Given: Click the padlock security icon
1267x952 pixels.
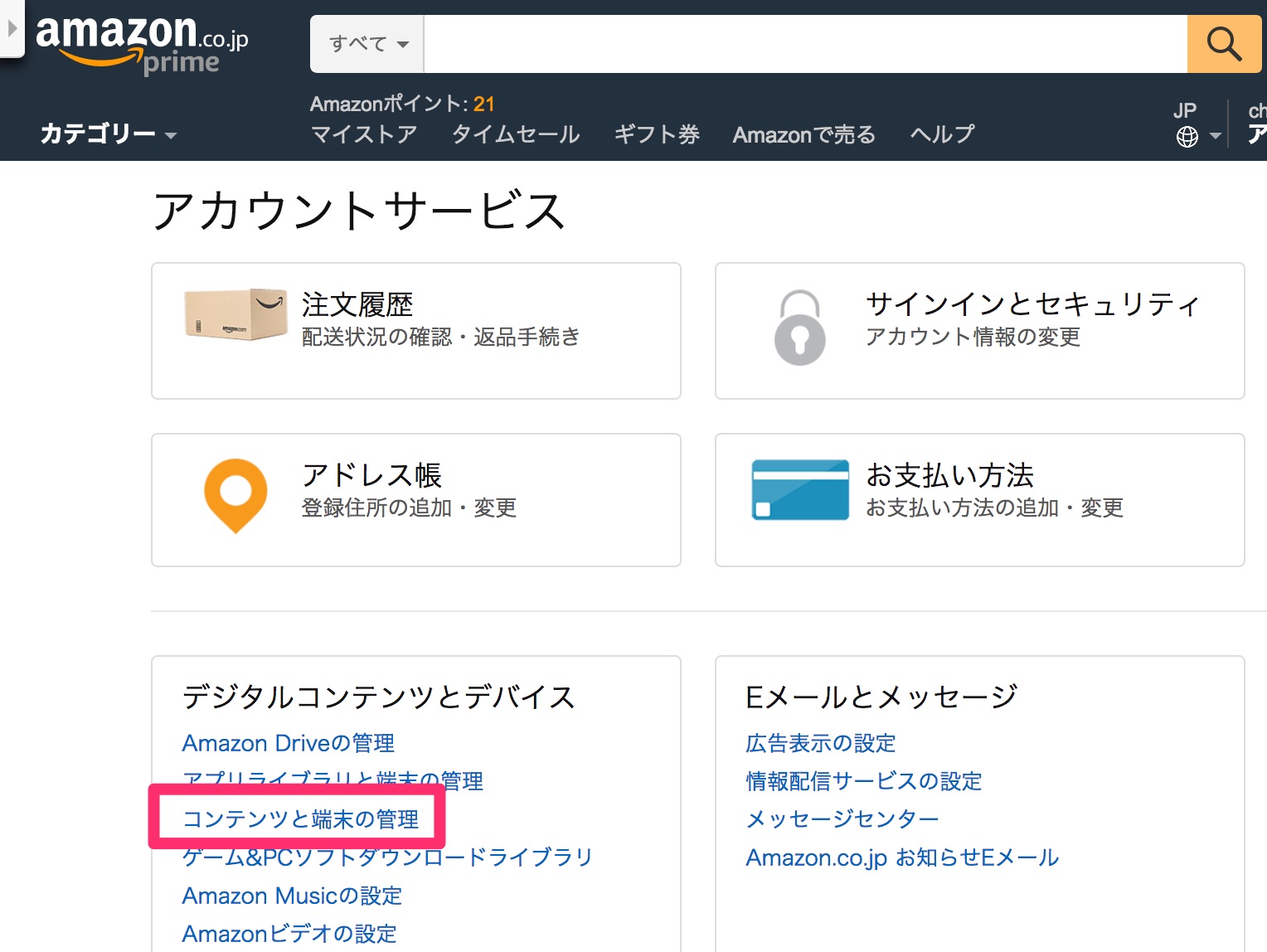Looking at the screenshot, I should 799,328.
